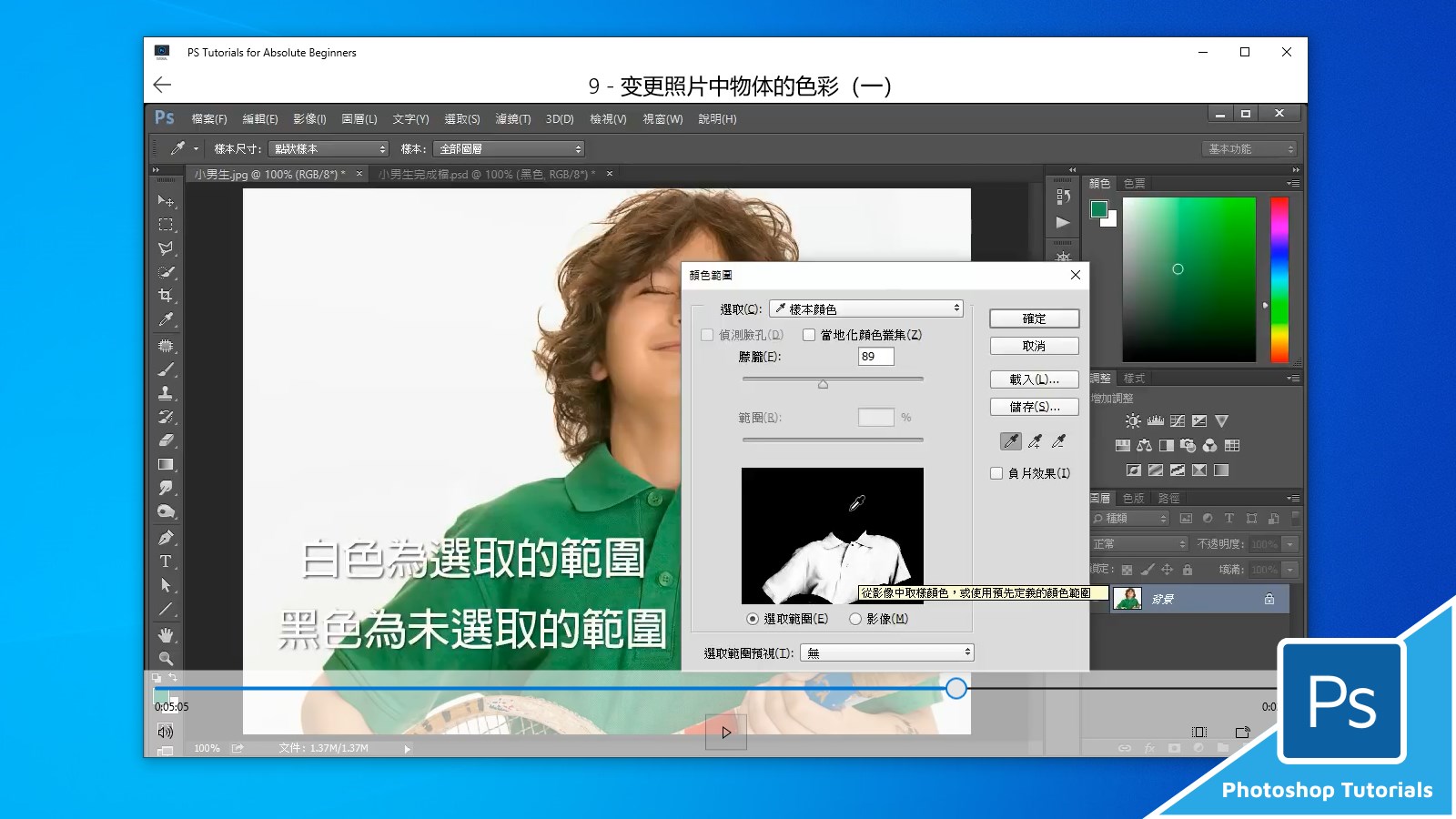
Task: Select the Line tool
Action: [x=166, y=609]
